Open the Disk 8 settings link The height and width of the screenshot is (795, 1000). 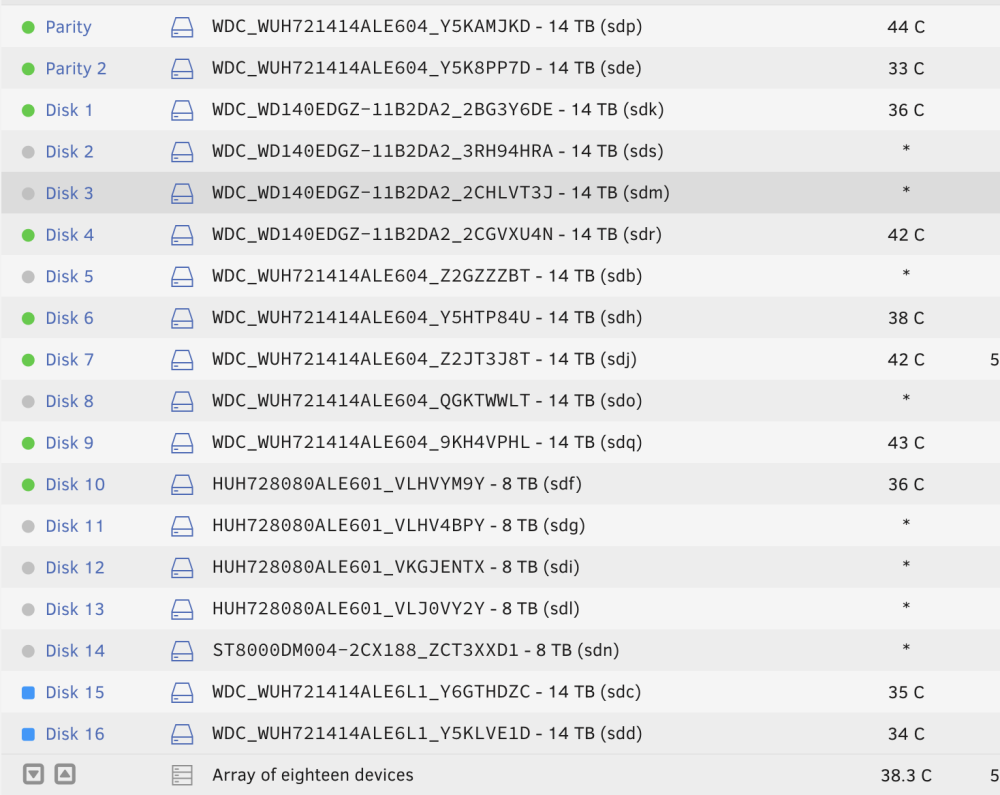click(70, 402)
